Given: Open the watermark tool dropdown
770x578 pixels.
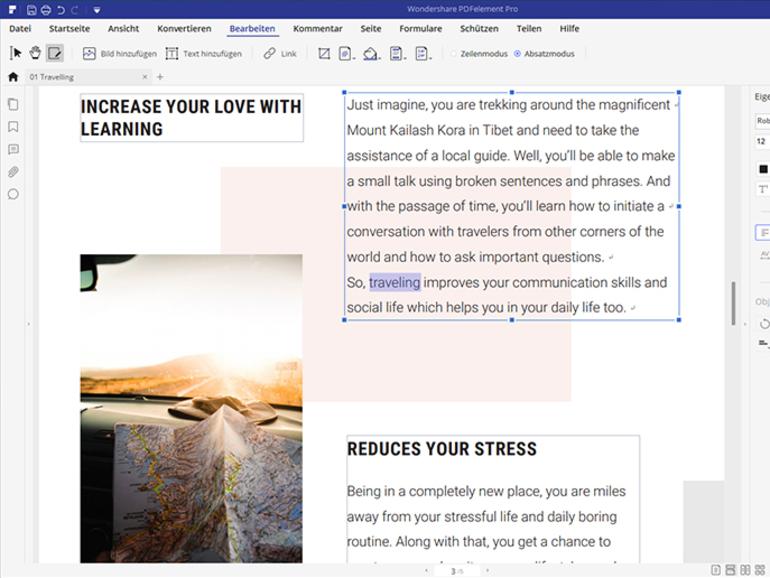Looking at the screenshot, I should pos(346,53).
